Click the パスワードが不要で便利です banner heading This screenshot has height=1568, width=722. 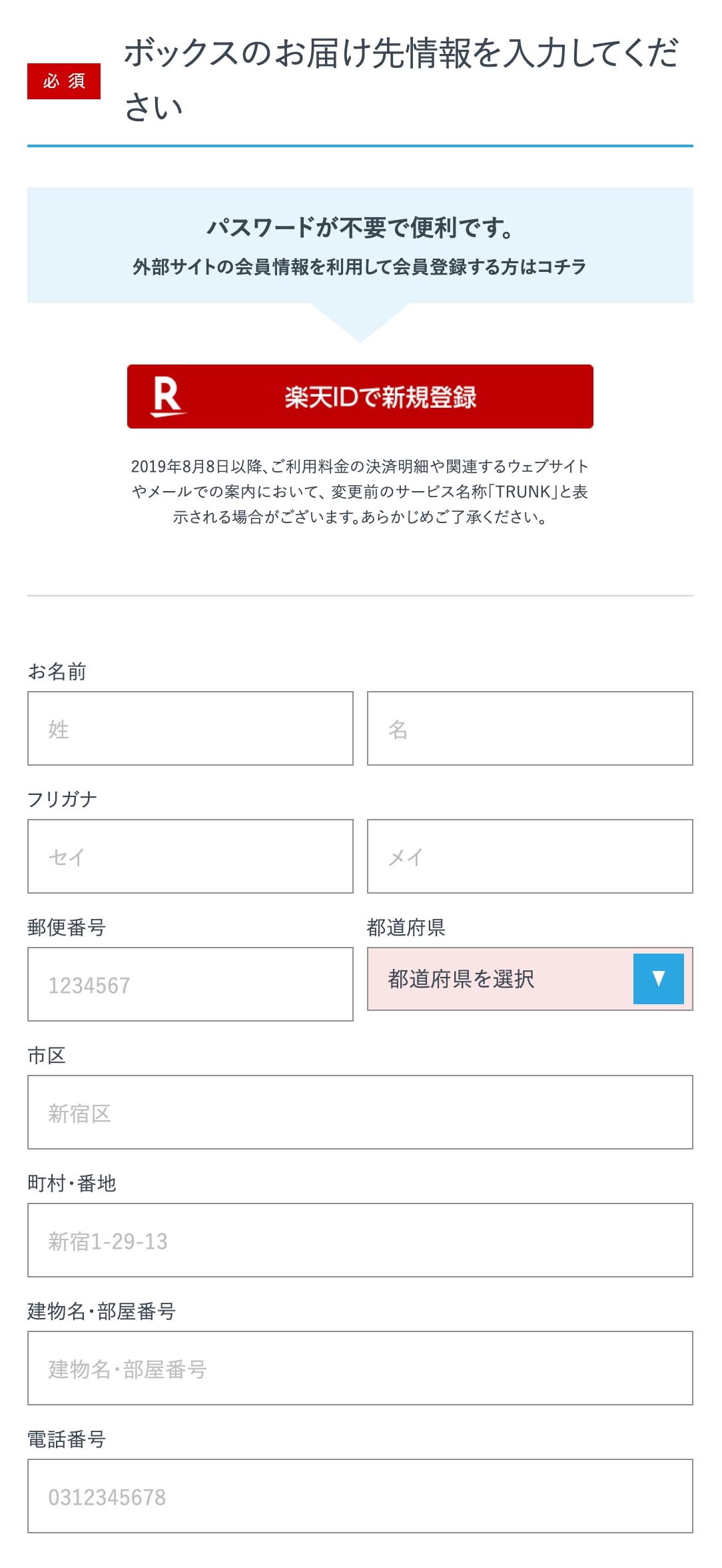coord(360,228)
